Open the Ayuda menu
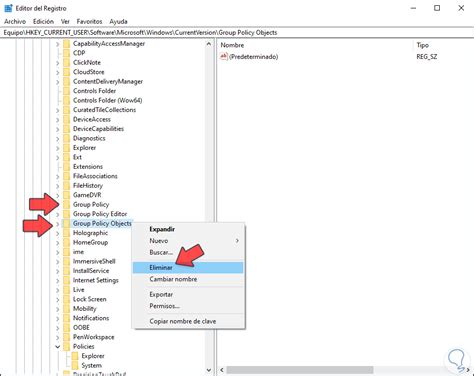Image resolution: width=474 pixels, height=376 pixels. 118,21
